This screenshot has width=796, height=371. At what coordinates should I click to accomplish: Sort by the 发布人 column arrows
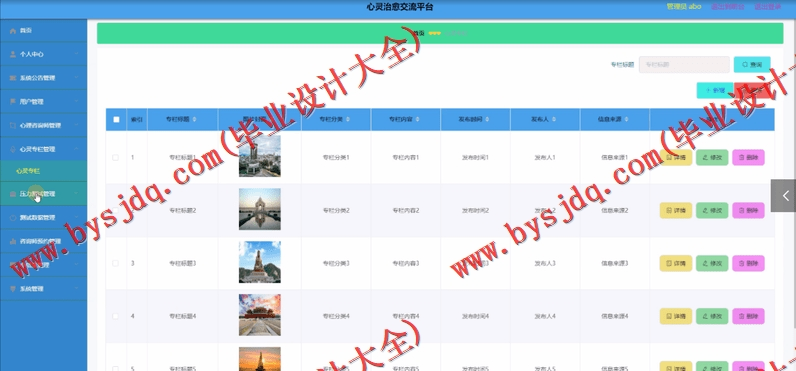[x=553, y=120]
